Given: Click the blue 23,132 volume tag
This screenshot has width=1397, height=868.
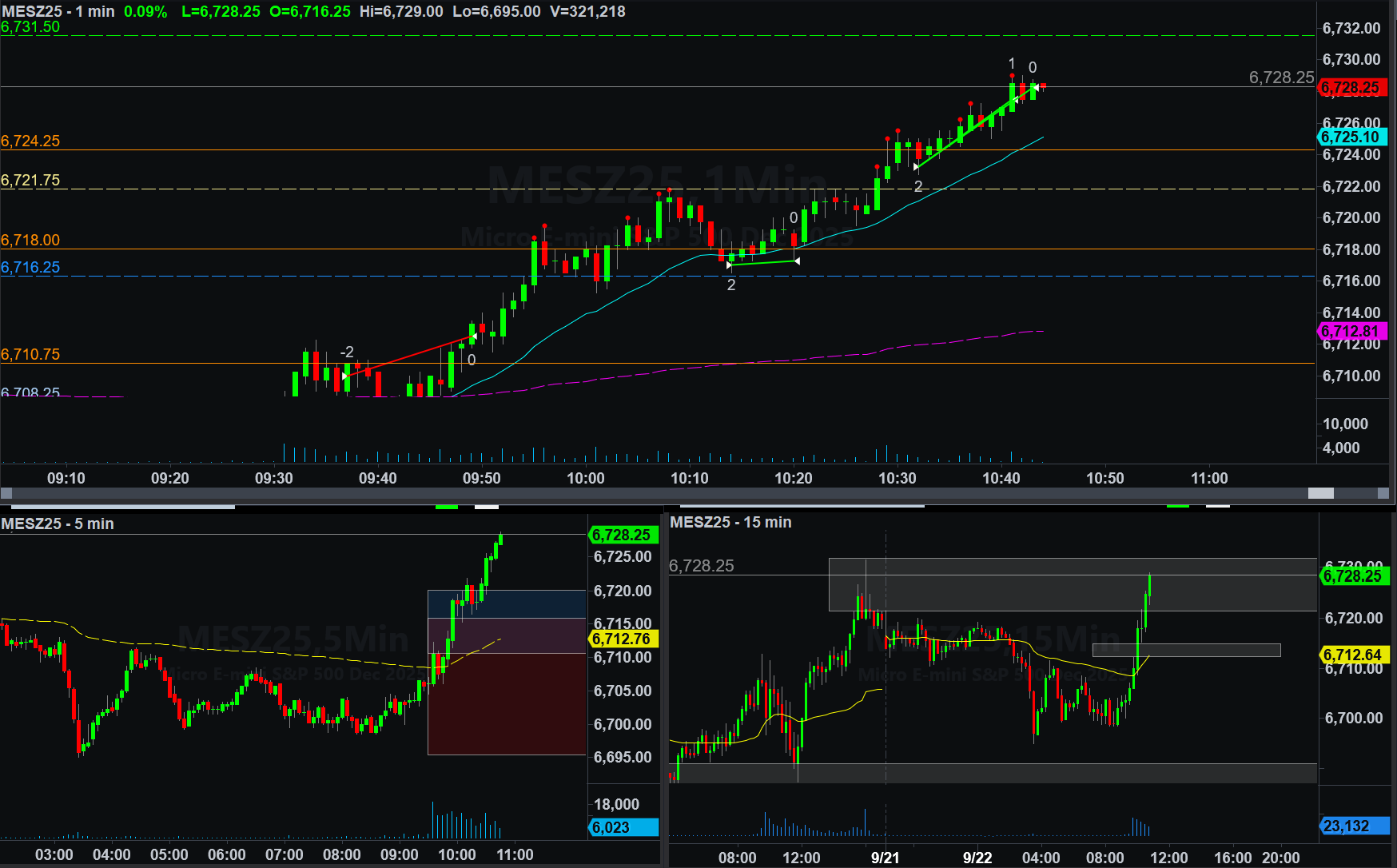Looking at the screenshot, I should (x=1352, y=826).
